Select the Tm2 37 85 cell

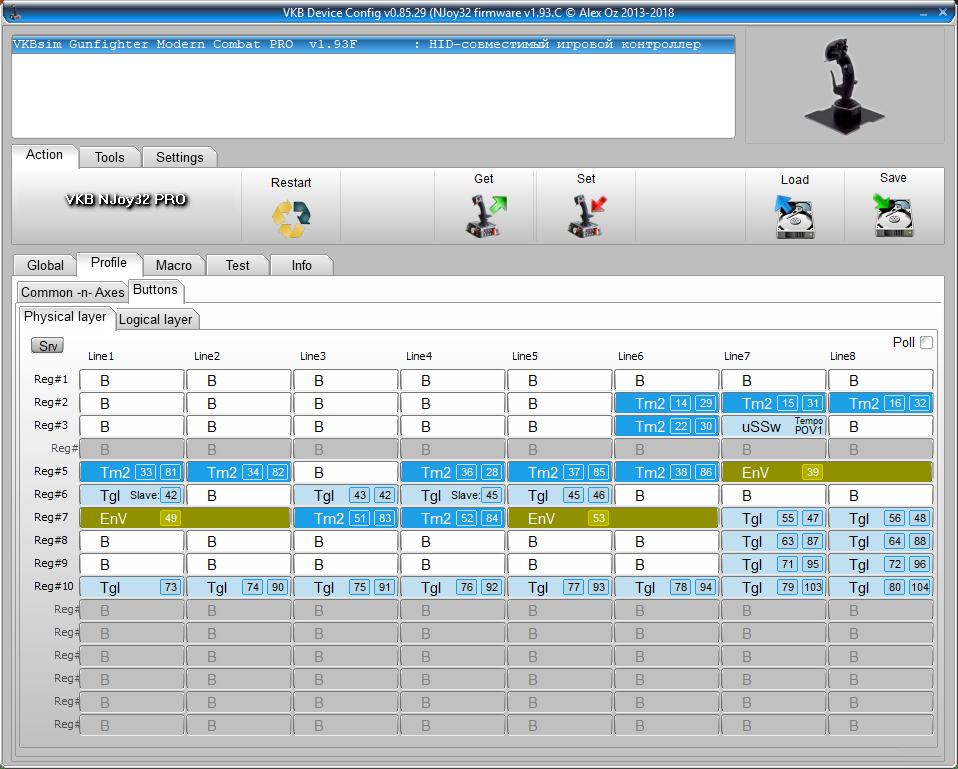(560, 472)
